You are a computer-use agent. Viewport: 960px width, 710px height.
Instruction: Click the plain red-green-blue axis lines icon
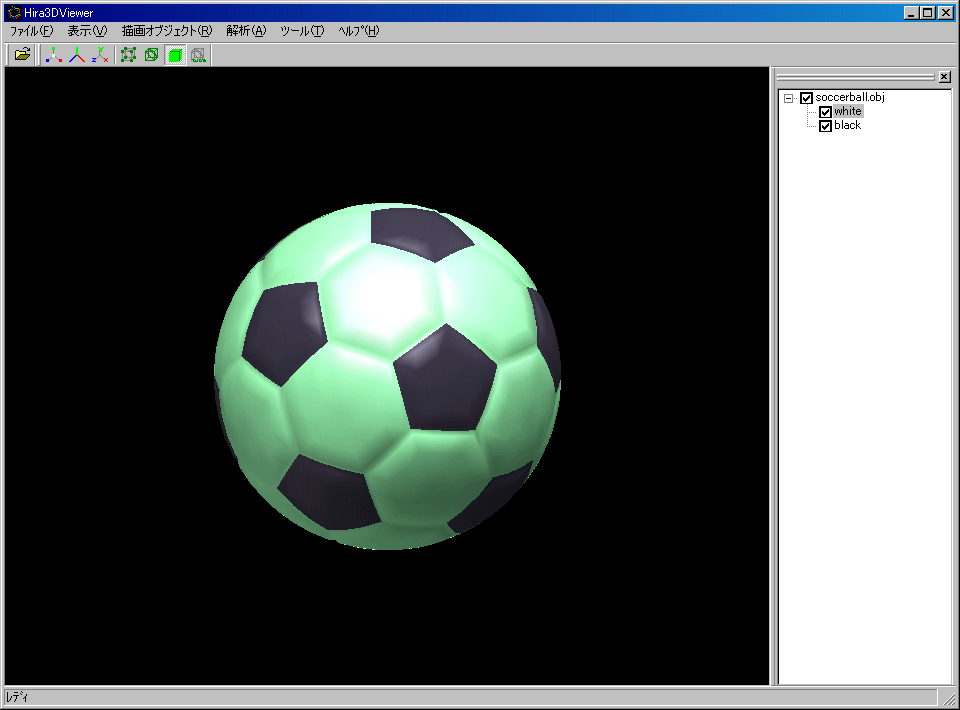coord(77,54)
